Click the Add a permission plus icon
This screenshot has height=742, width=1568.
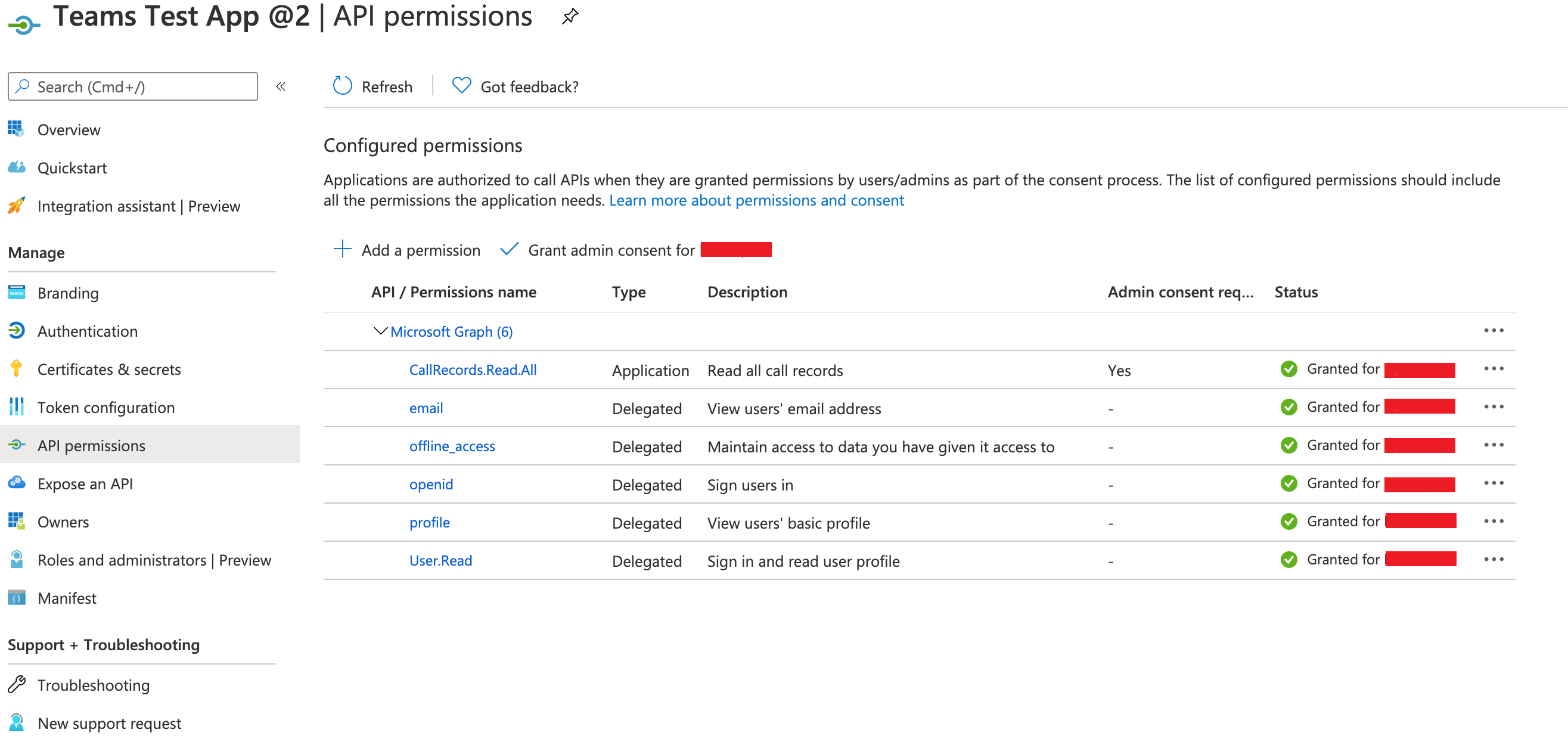point(343,249)
